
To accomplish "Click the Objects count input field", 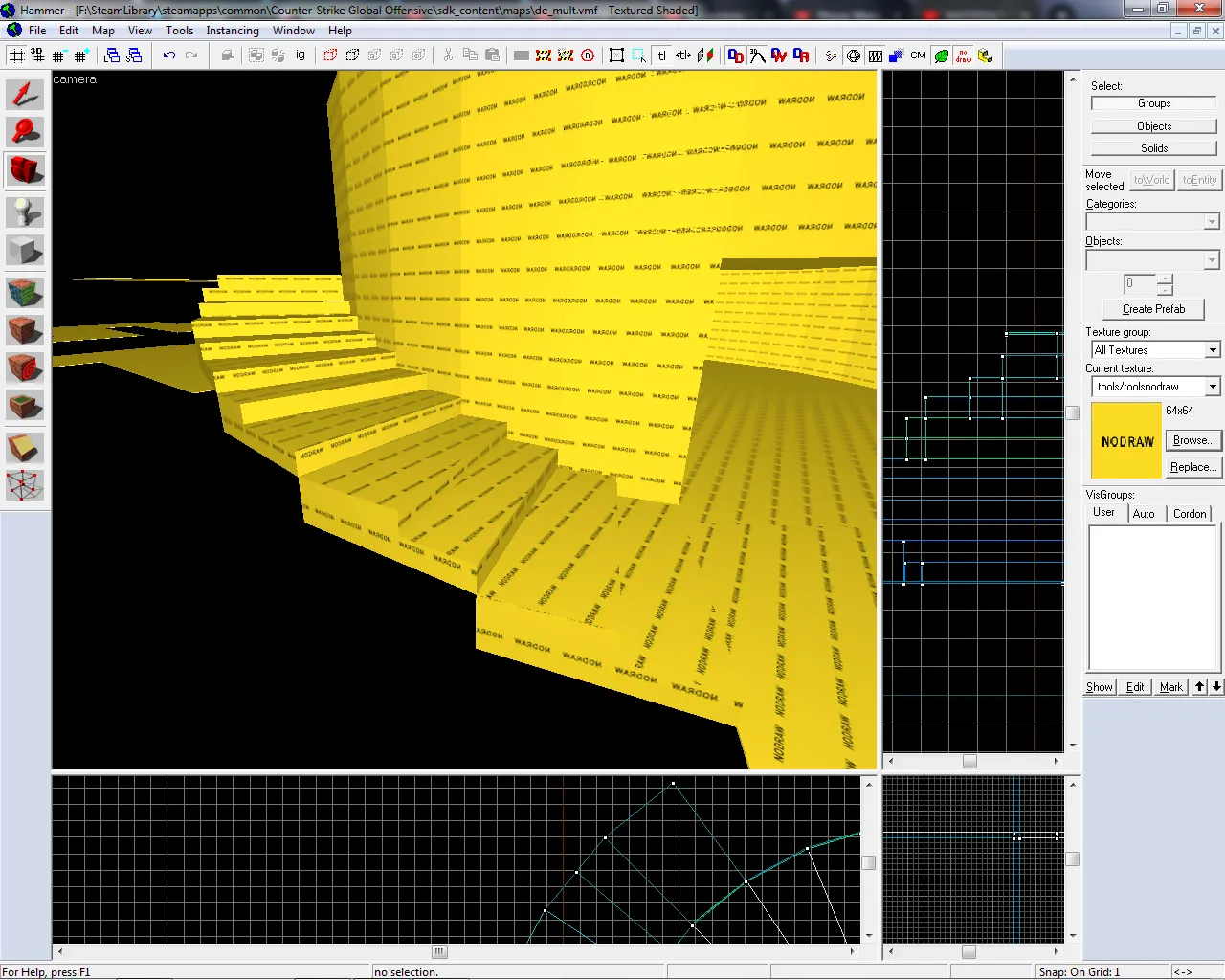I will (1140, 284).
